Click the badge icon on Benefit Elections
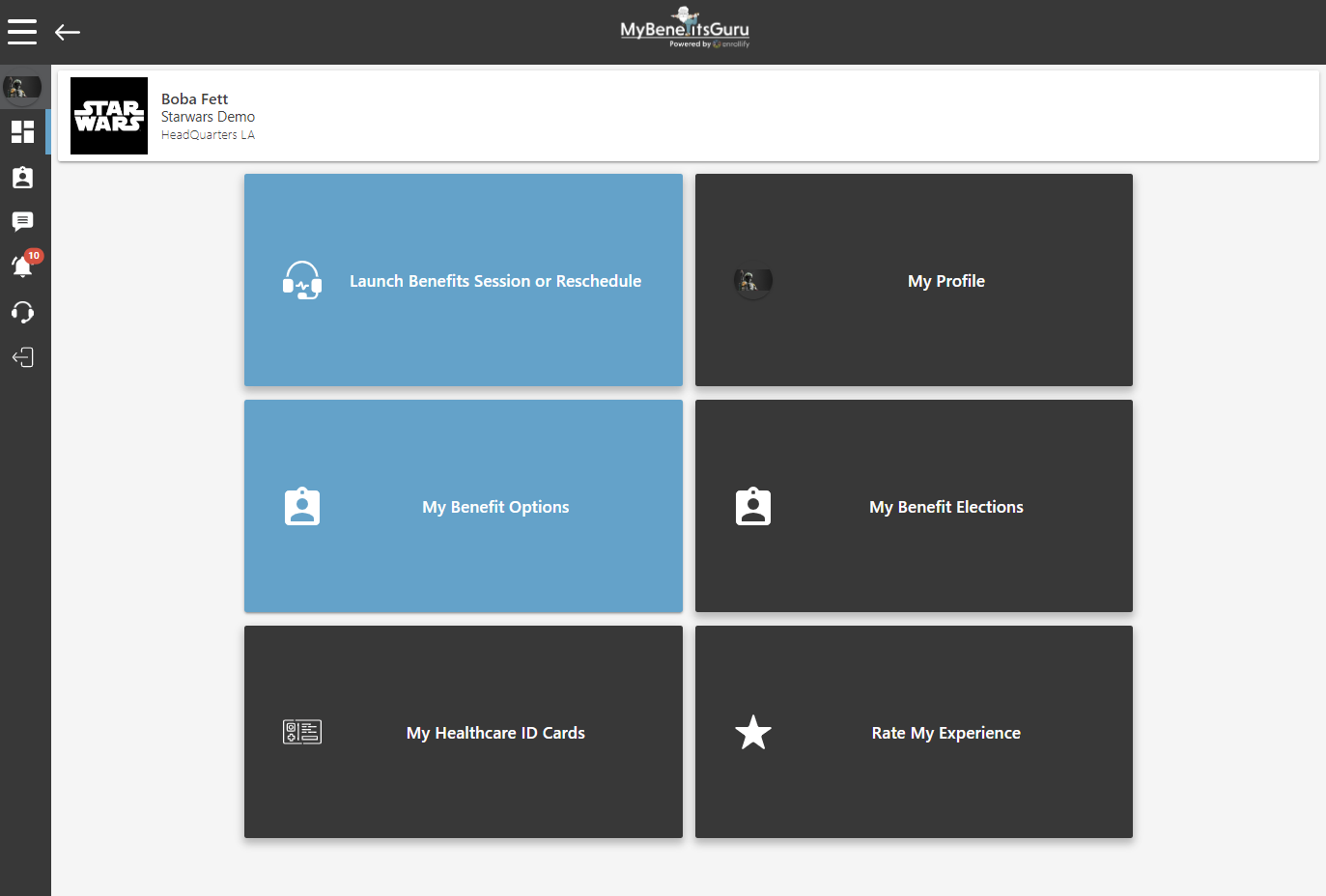This screenshot has width=1326, height=896. [753, 507]
